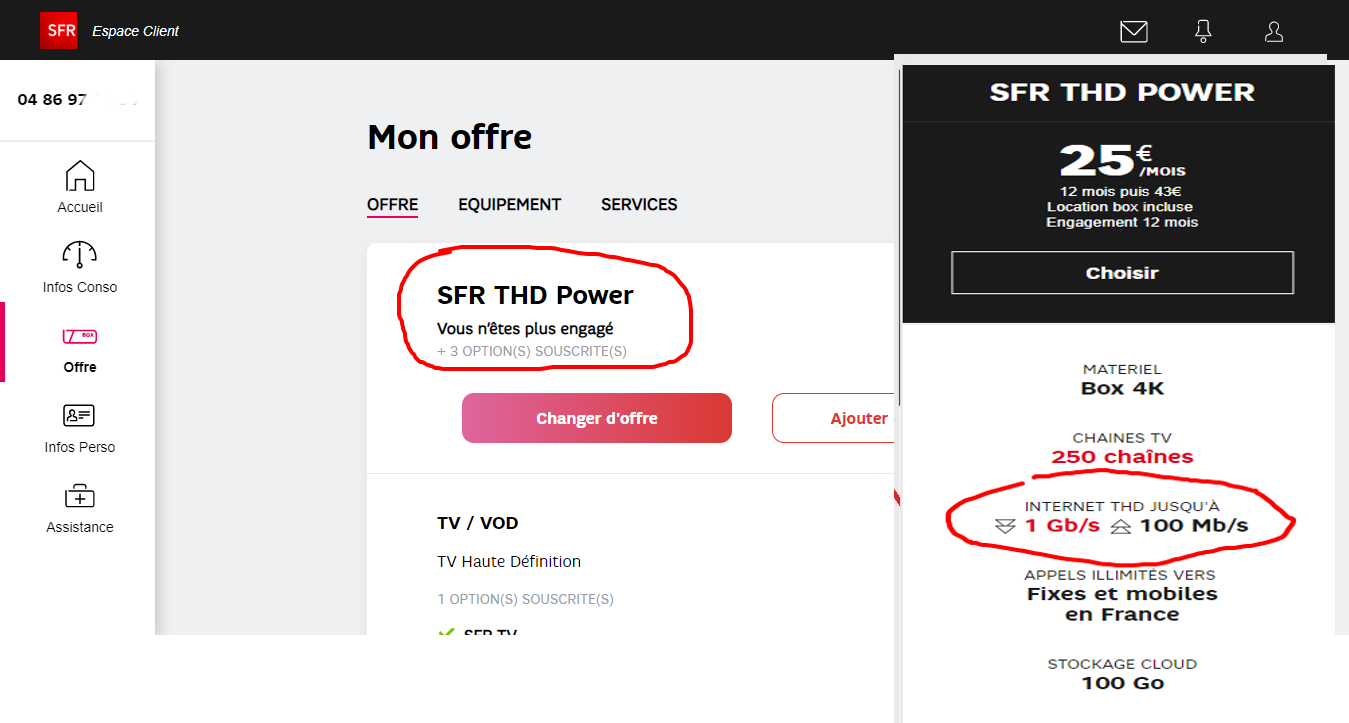This screenshot has width=1349, height=723.
Task: Open the Assistance first-aid kit icon
Action: [80, 496]
